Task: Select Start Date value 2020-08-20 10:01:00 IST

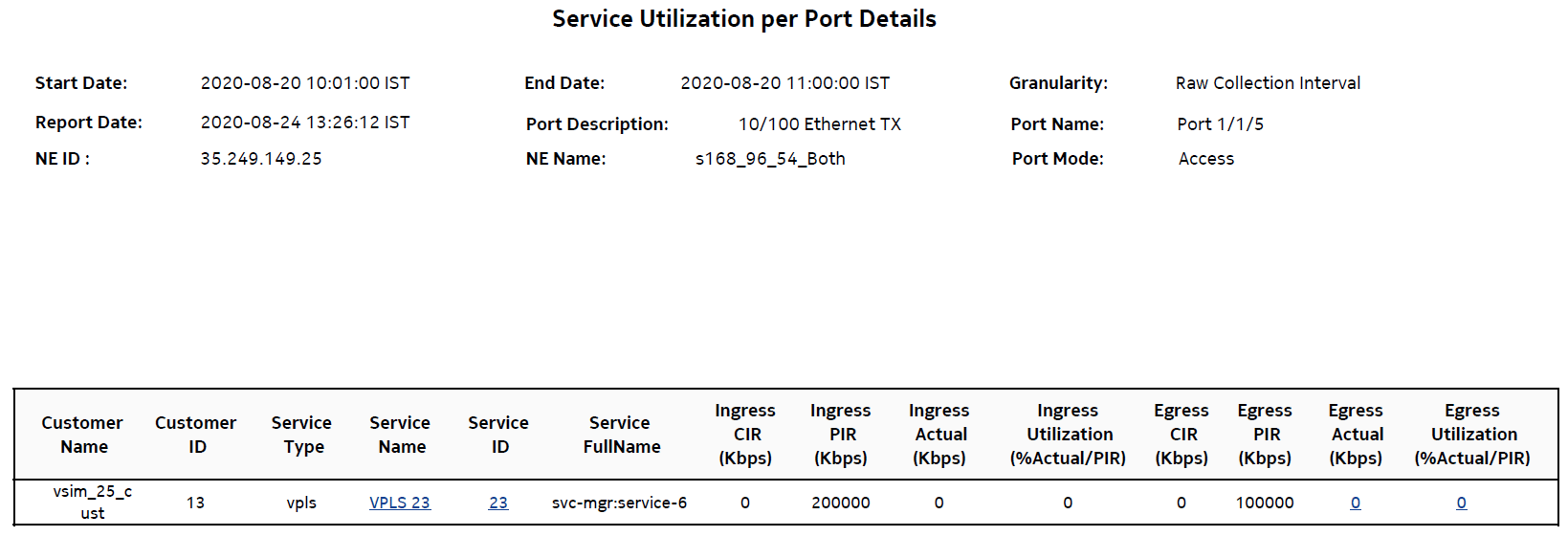Action: (305, 83)
